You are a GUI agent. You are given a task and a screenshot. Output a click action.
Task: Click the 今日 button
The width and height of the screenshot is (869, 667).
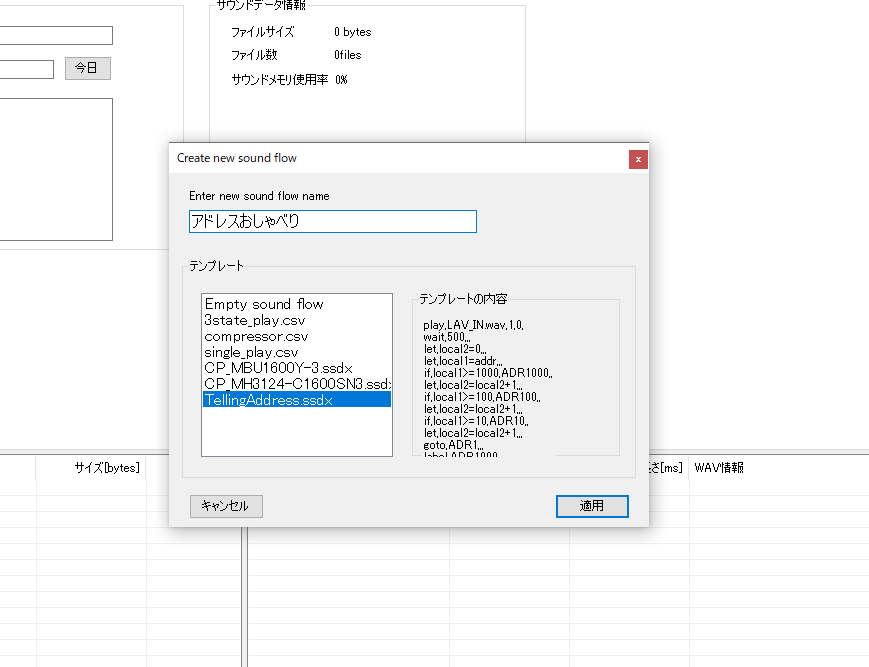coord(87,69)
